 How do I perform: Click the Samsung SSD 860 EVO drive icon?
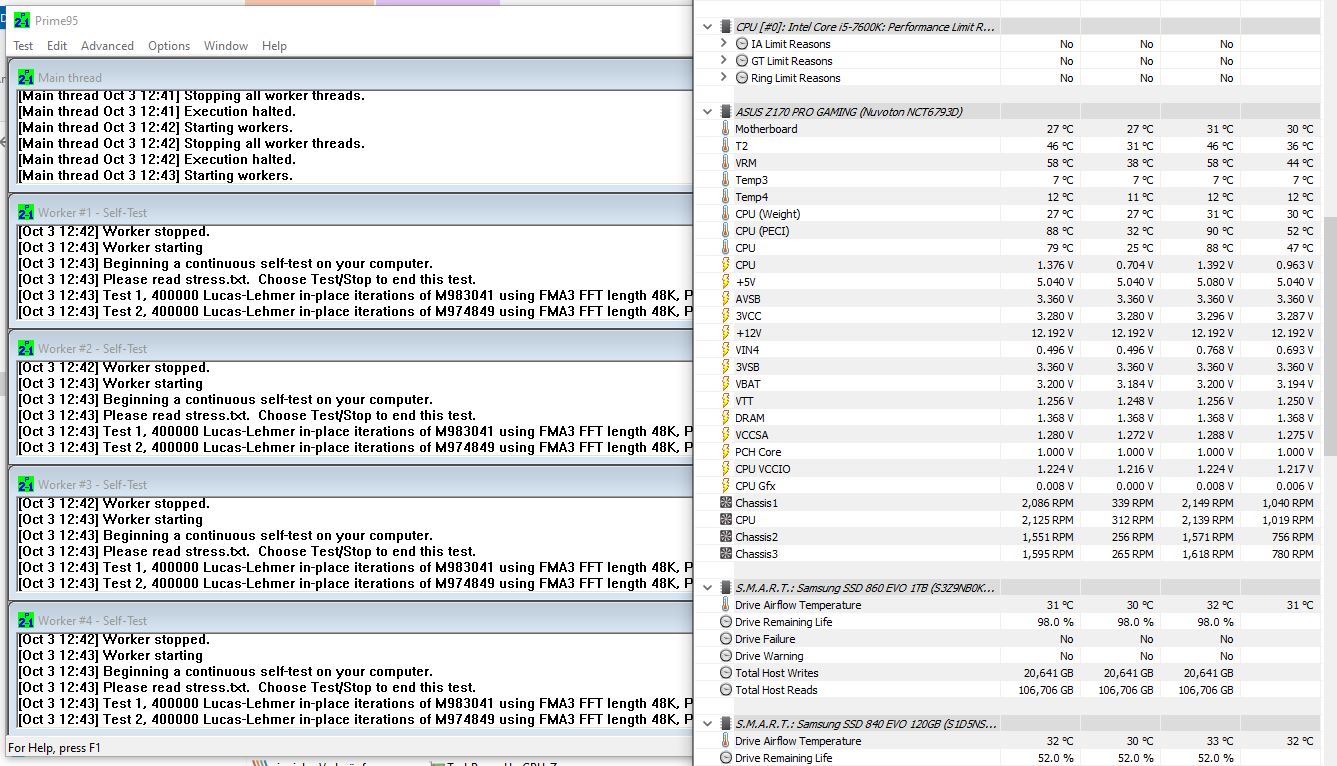click(x=726, y=588)
